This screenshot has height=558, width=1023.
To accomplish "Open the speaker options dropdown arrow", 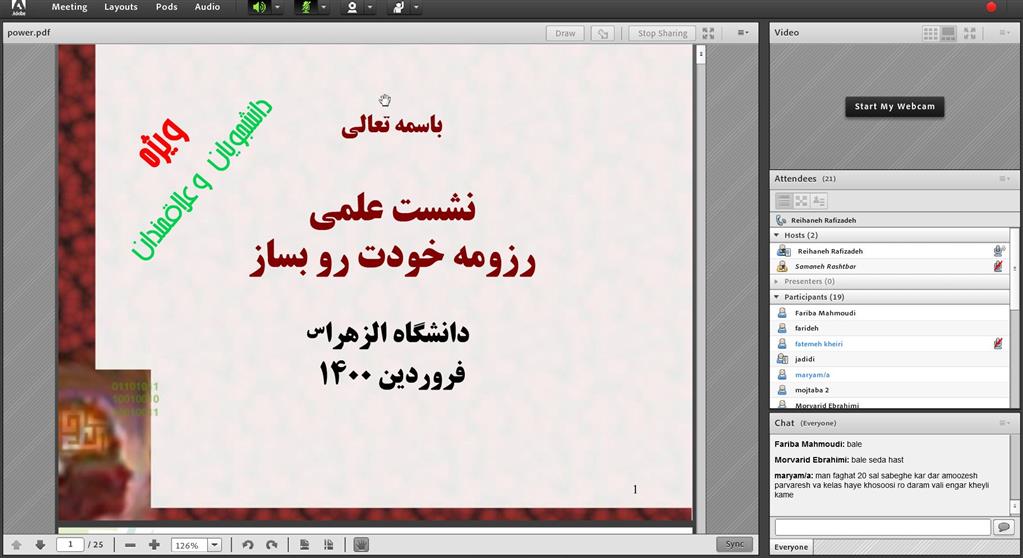I will tap(277, 7).
